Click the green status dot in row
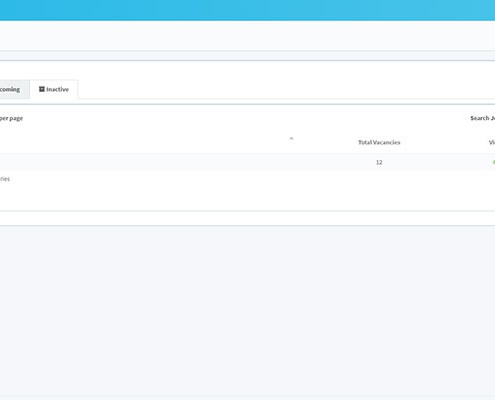Screen dimensions: 495x400 tap(494, 162)
